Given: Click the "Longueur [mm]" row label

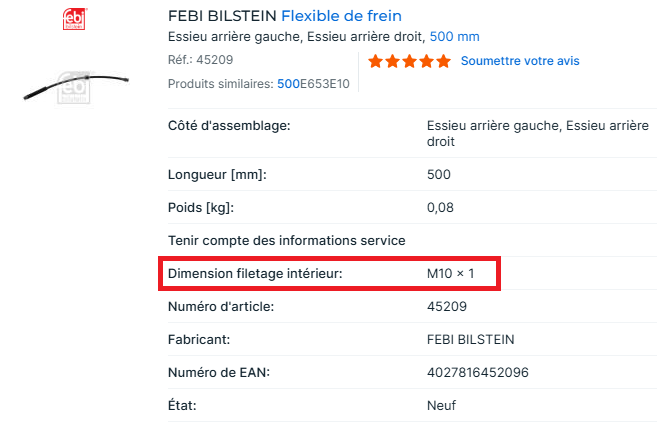Looking at the screenshot, I should pyautogui.click(x=217, y=175).
